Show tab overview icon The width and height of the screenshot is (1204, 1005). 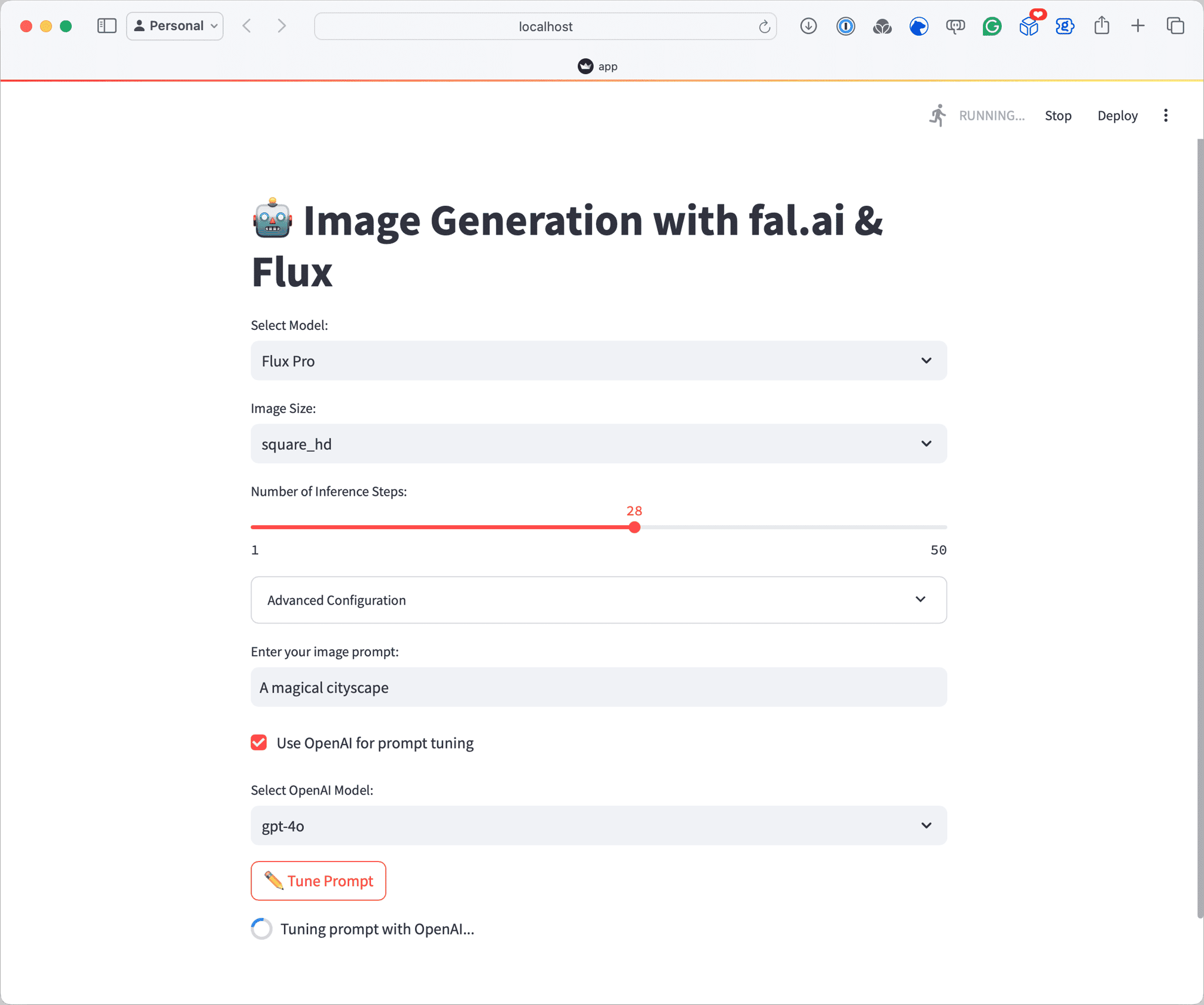1175,26
